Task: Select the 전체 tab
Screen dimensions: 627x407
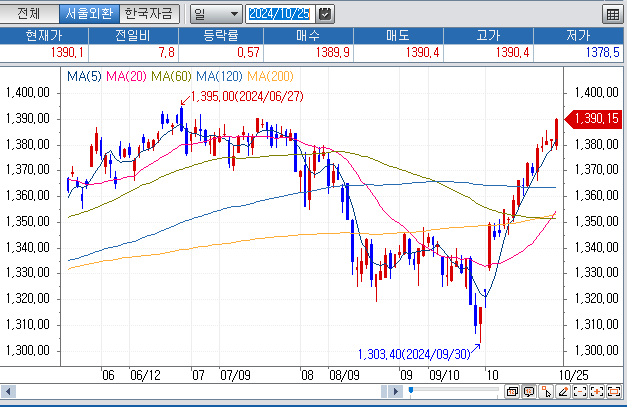Action: pyautogui.click(x=30, y=14)
